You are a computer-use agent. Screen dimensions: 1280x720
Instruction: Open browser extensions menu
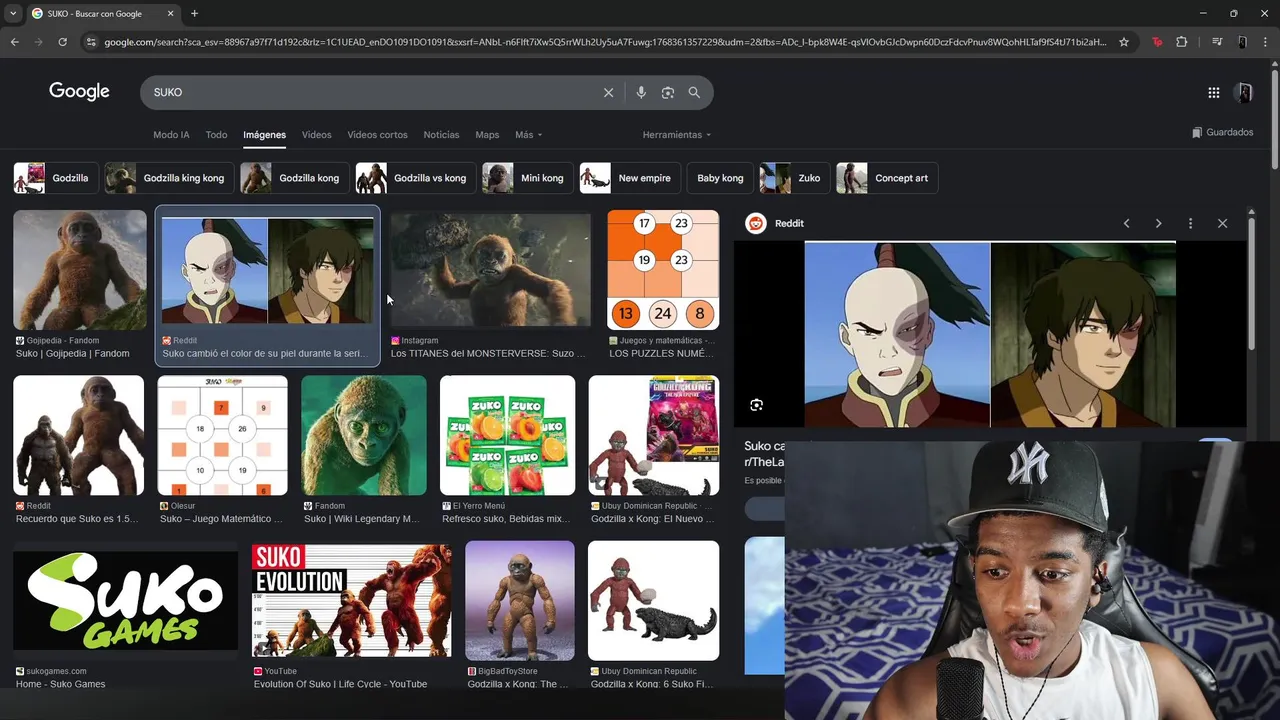point(1182,42)
